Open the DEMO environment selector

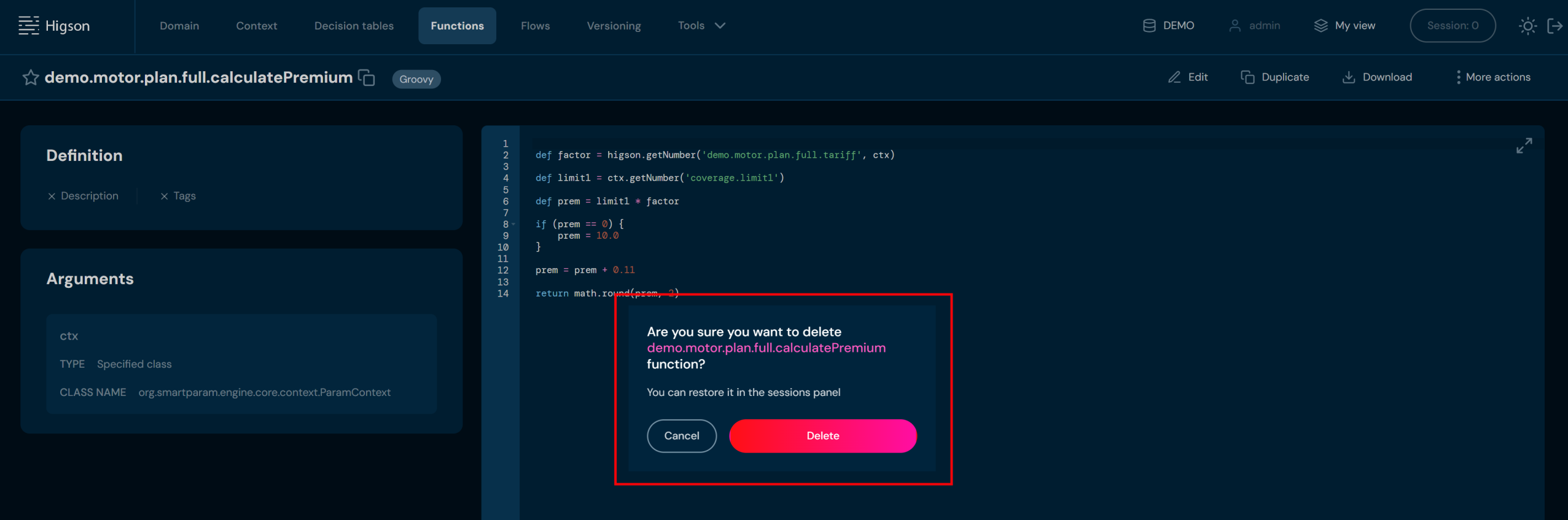click(1168, 26)
